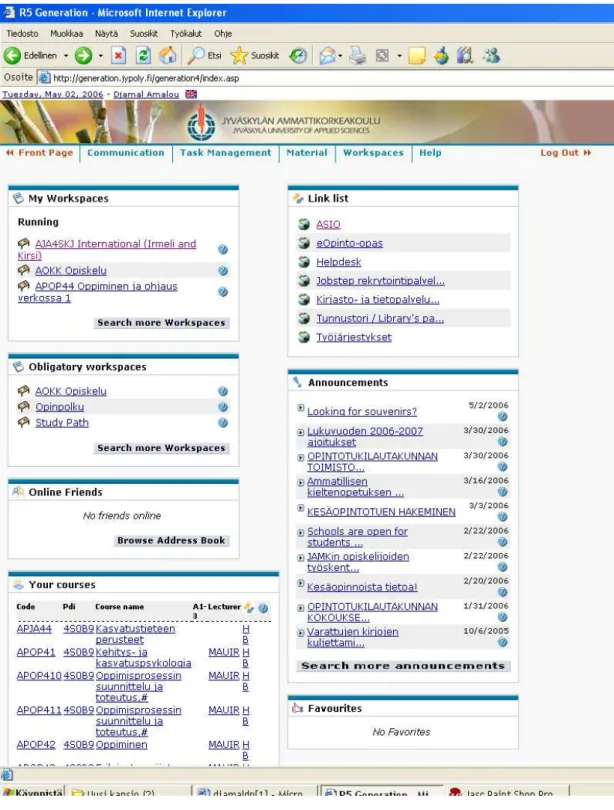Open the Material tab

click(307, 152)
